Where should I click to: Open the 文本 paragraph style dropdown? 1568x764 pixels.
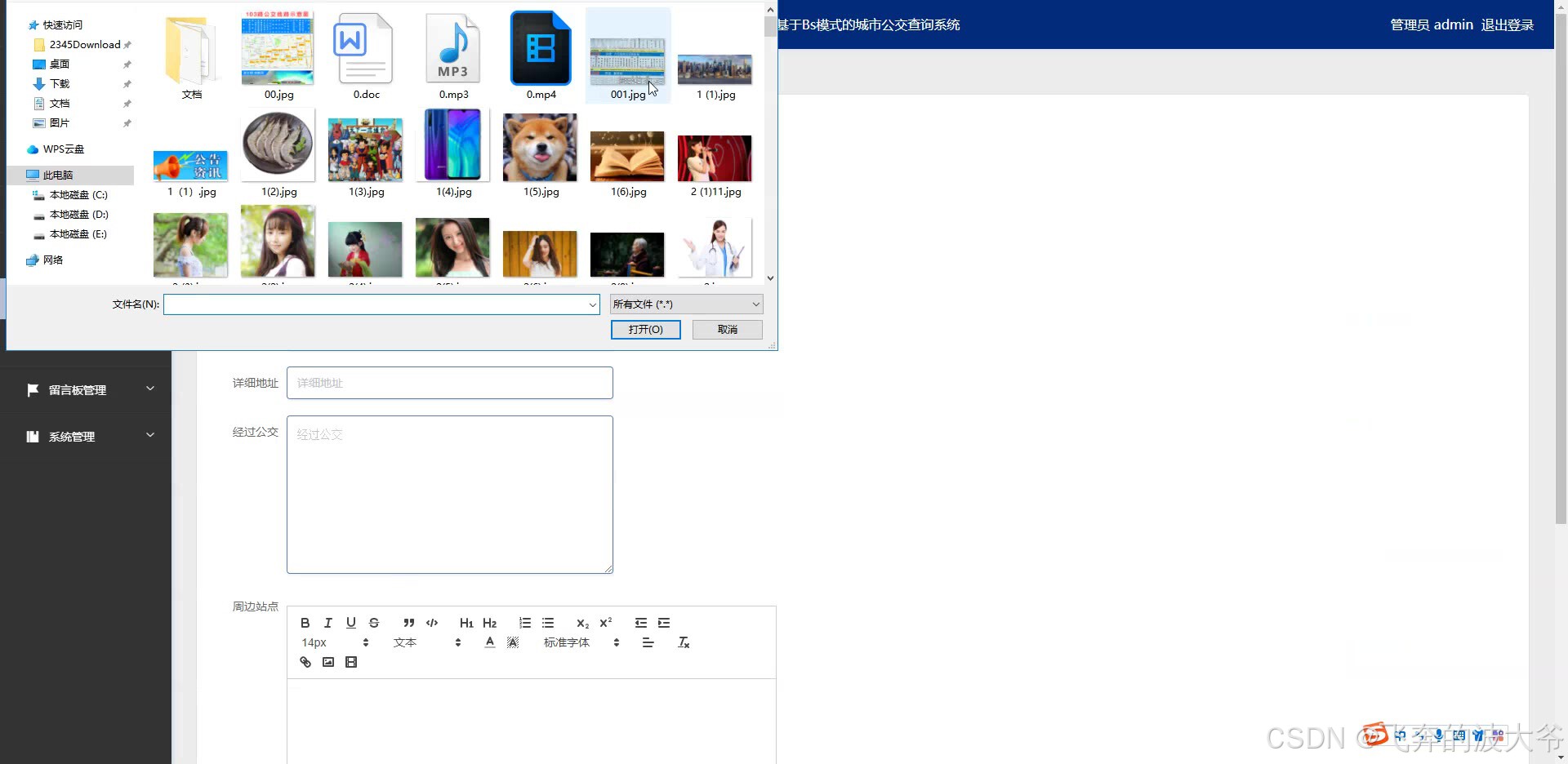coord(427,642)
